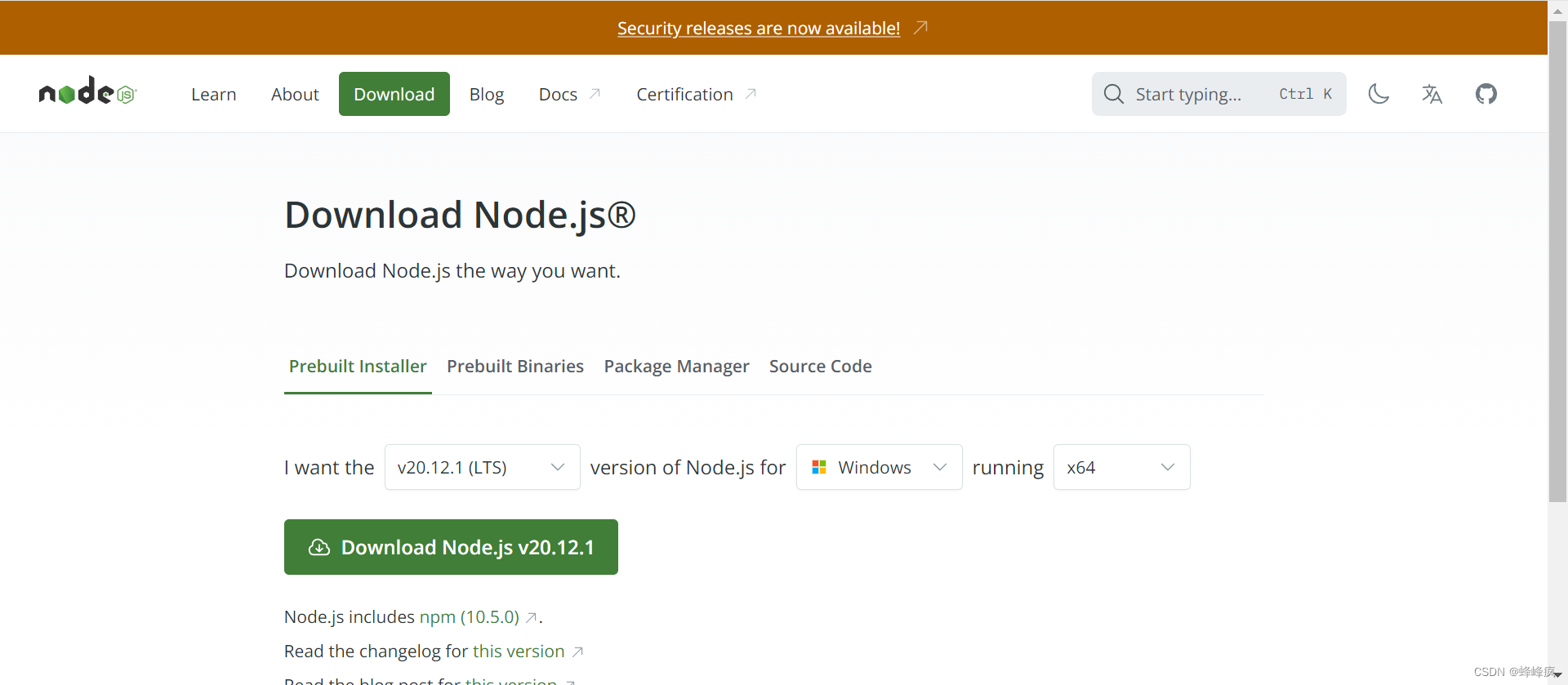Screen dimensions: 1568x685
Task: Click the Download Node.js® heading
Action: tap(460, 215)
